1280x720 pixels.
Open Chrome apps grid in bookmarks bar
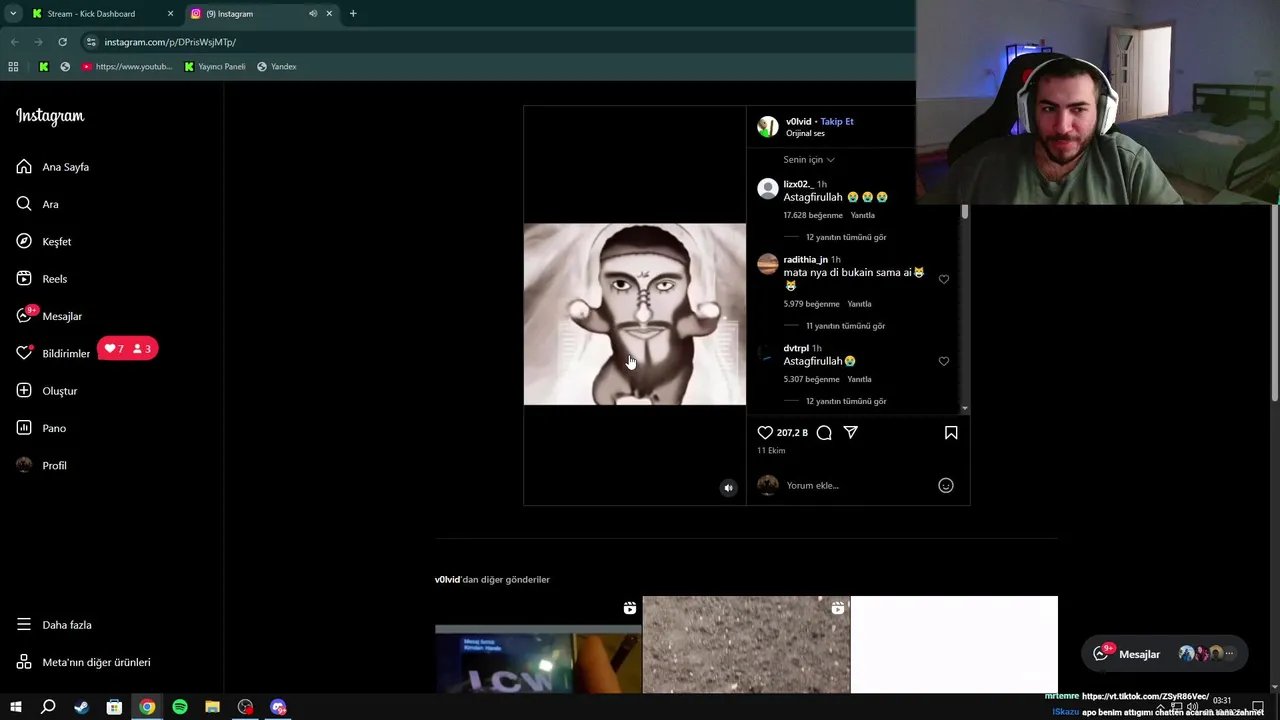pos(13,67)
